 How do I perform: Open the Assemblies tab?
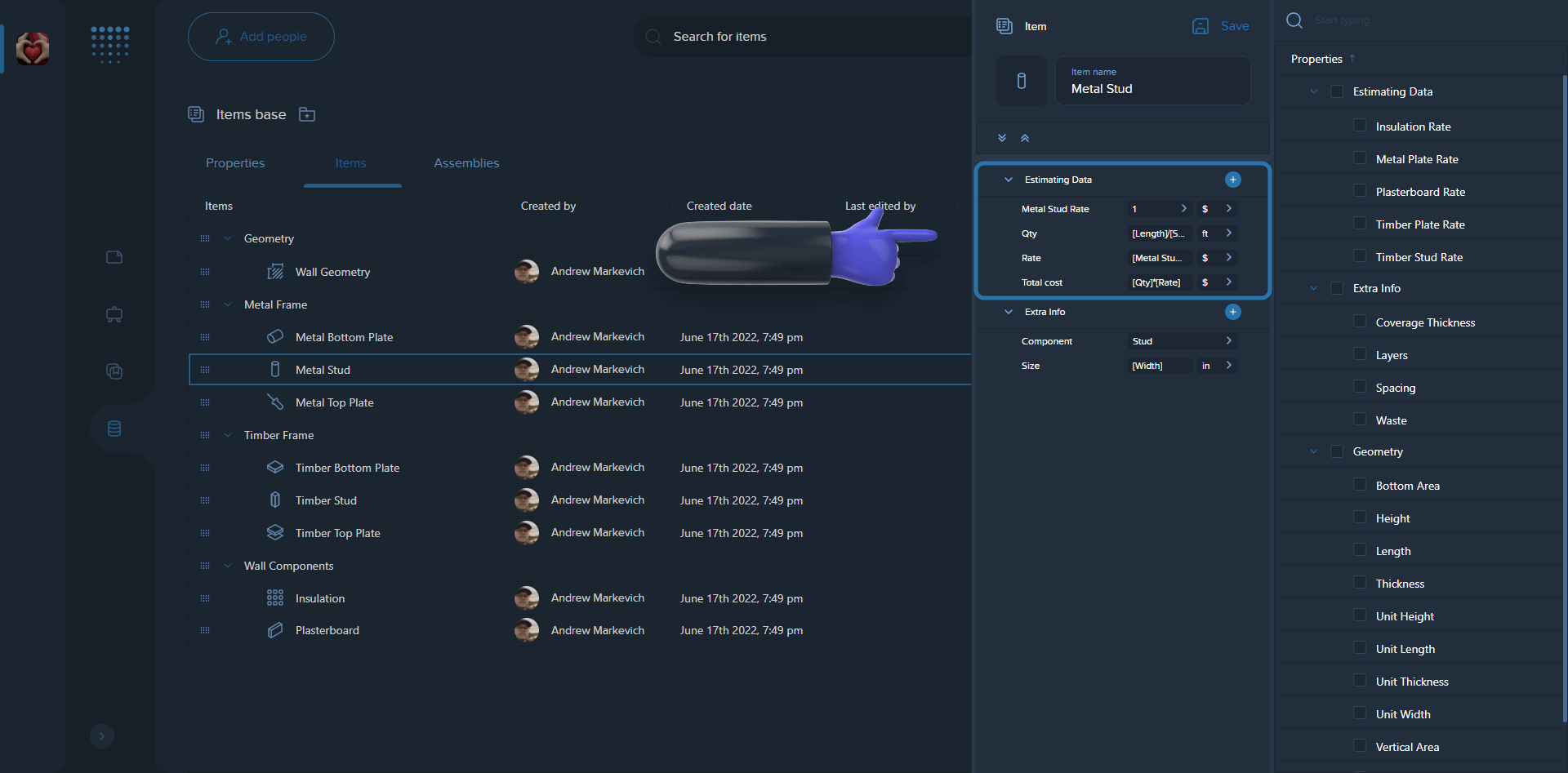pos(466,163)
